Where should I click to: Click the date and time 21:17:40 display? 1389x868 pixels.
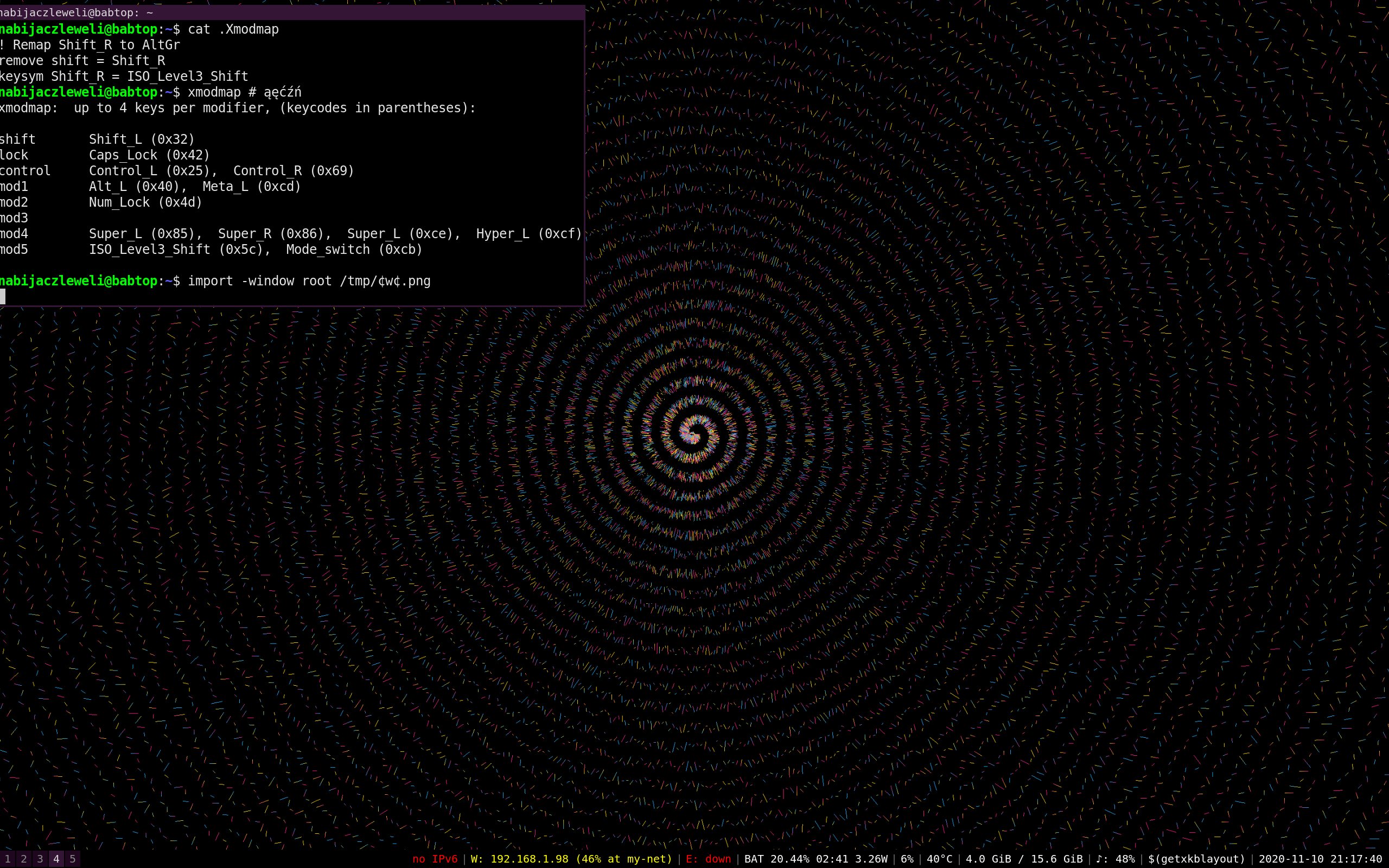[x=1320, y=859]
